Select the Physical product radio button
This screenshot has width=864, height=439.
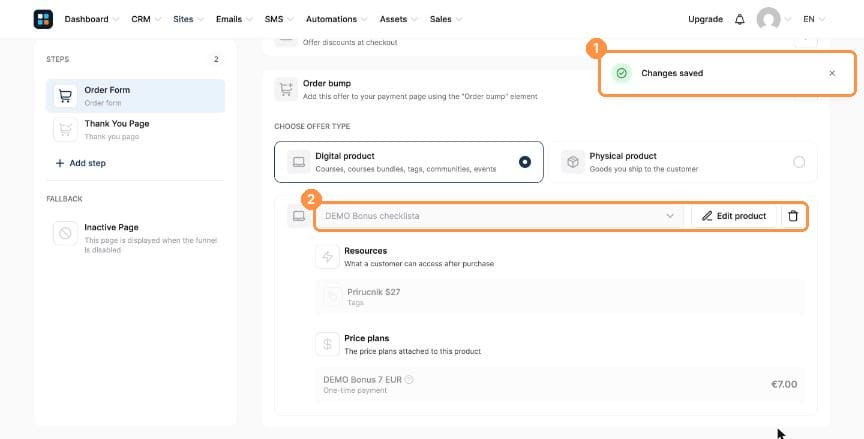click(799, 162)
